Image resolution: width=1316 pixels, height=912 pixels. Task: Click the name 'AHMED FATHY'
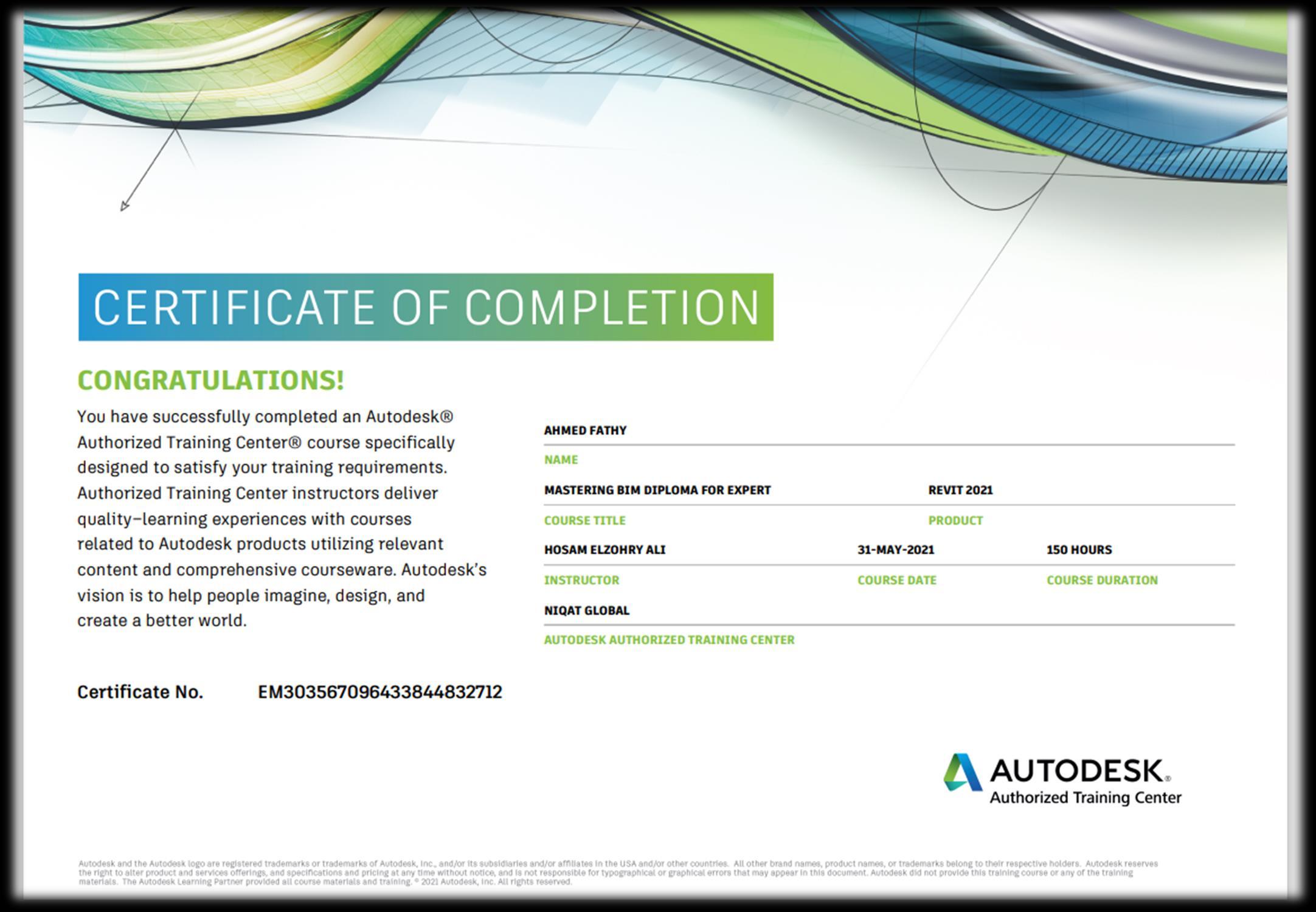[x=585, y=430]
